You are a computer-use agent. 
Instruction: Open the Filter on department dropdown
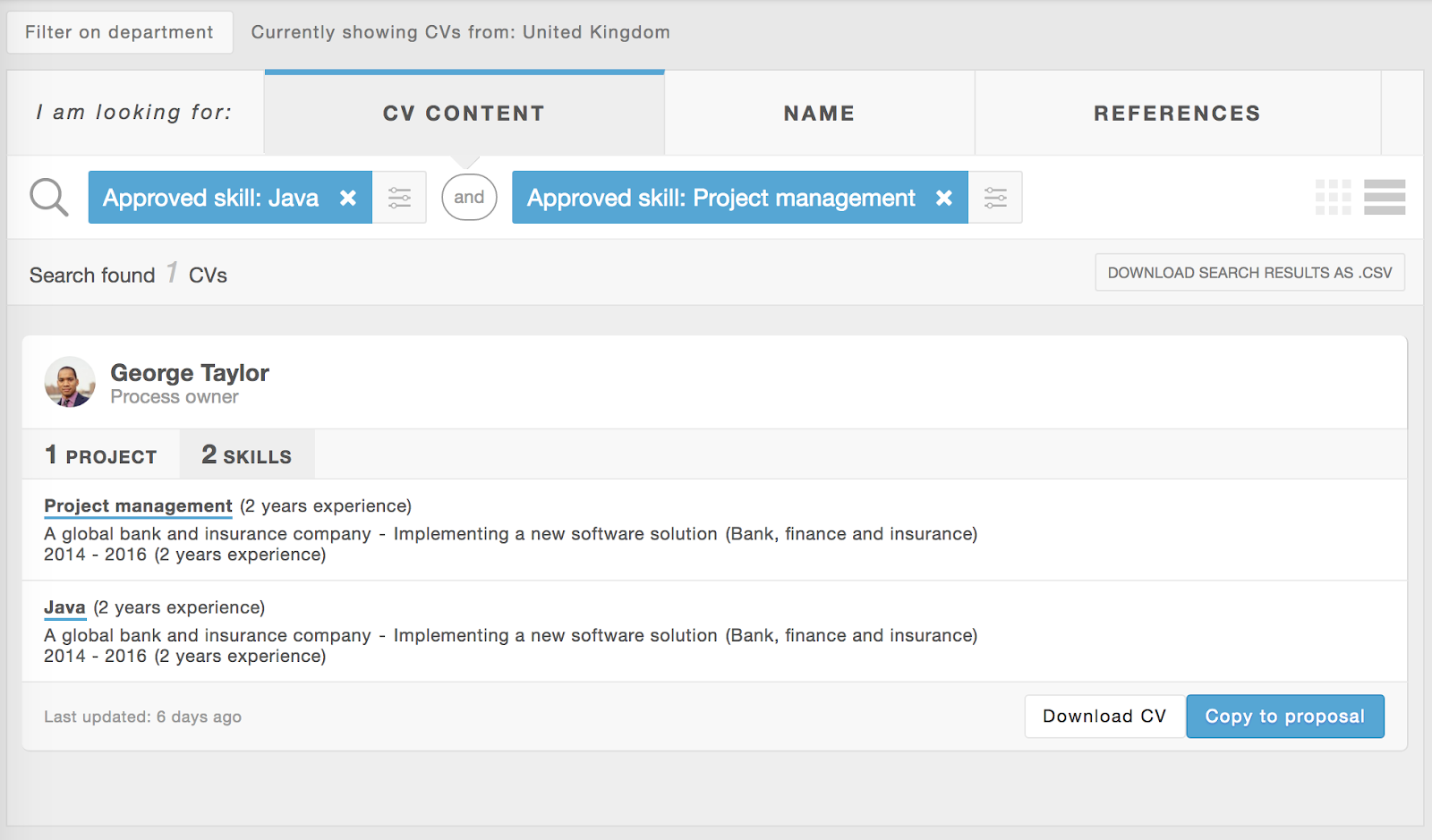(120, 32)
